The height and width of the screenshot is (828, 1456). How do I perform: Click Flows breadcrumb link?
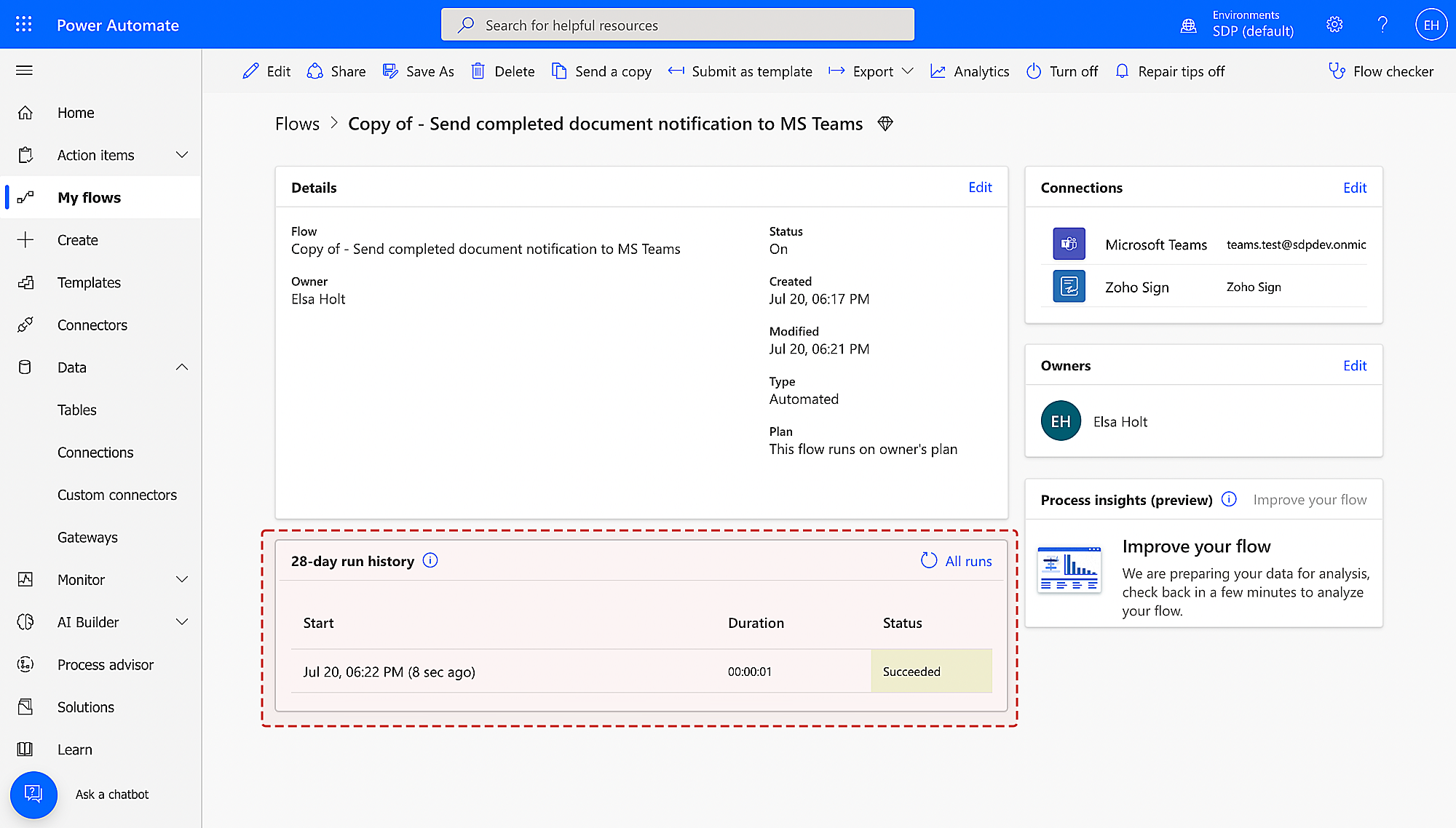click(297, 124)
